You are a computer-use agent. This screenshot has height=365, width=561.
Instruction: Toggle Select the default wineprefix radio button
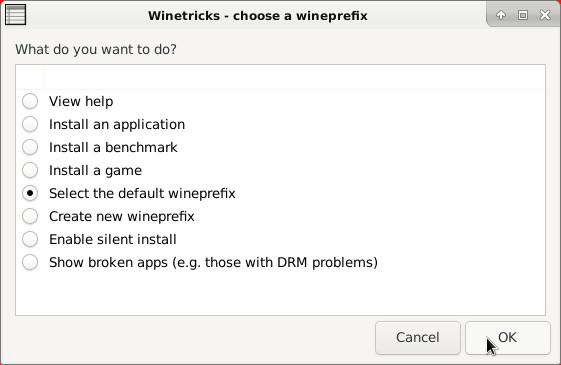30,193
